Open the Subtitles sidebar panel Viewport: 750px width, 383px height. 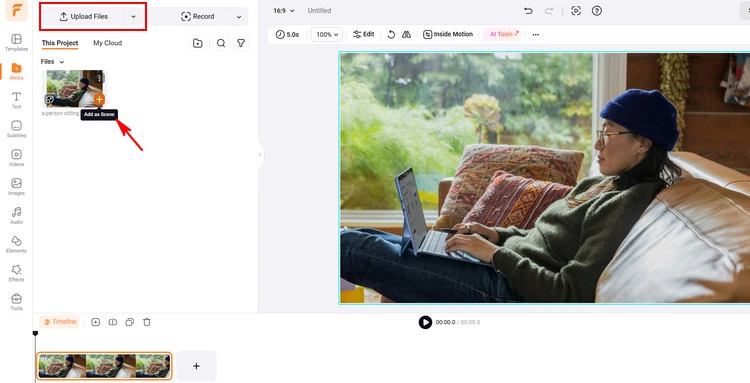point(16,129)
